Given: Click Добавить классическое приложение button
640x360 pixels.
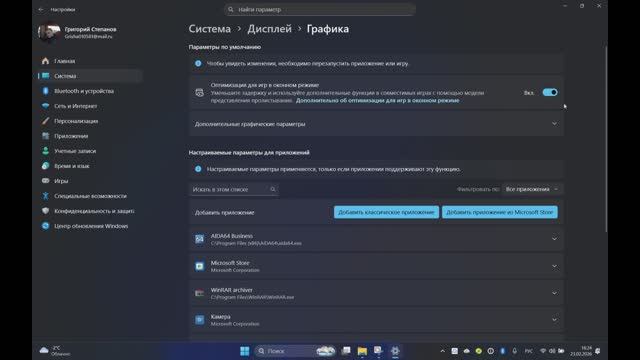Looking at the screenshot, I should 386,212.
